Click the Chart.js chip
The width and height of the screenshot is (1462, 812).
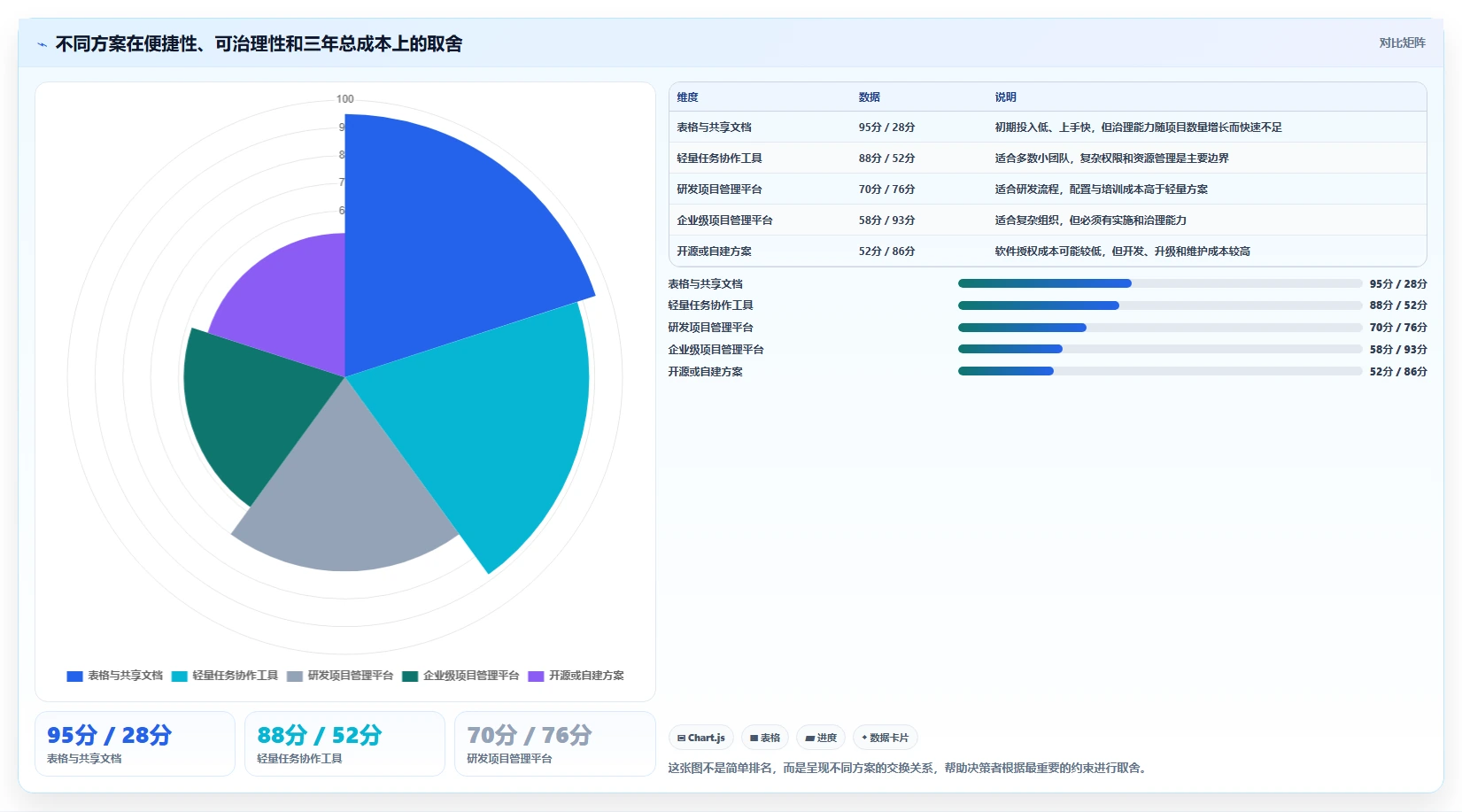(701, 738)
